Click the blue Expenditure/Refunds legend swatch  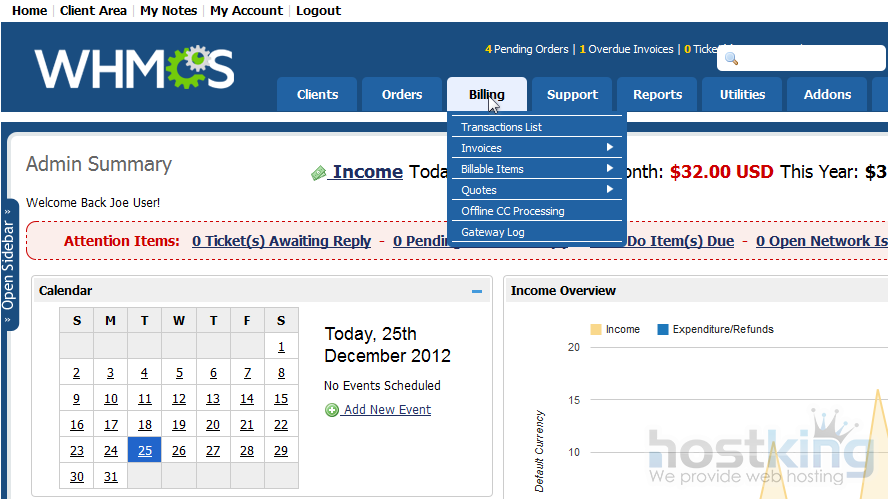click(662, 329)
